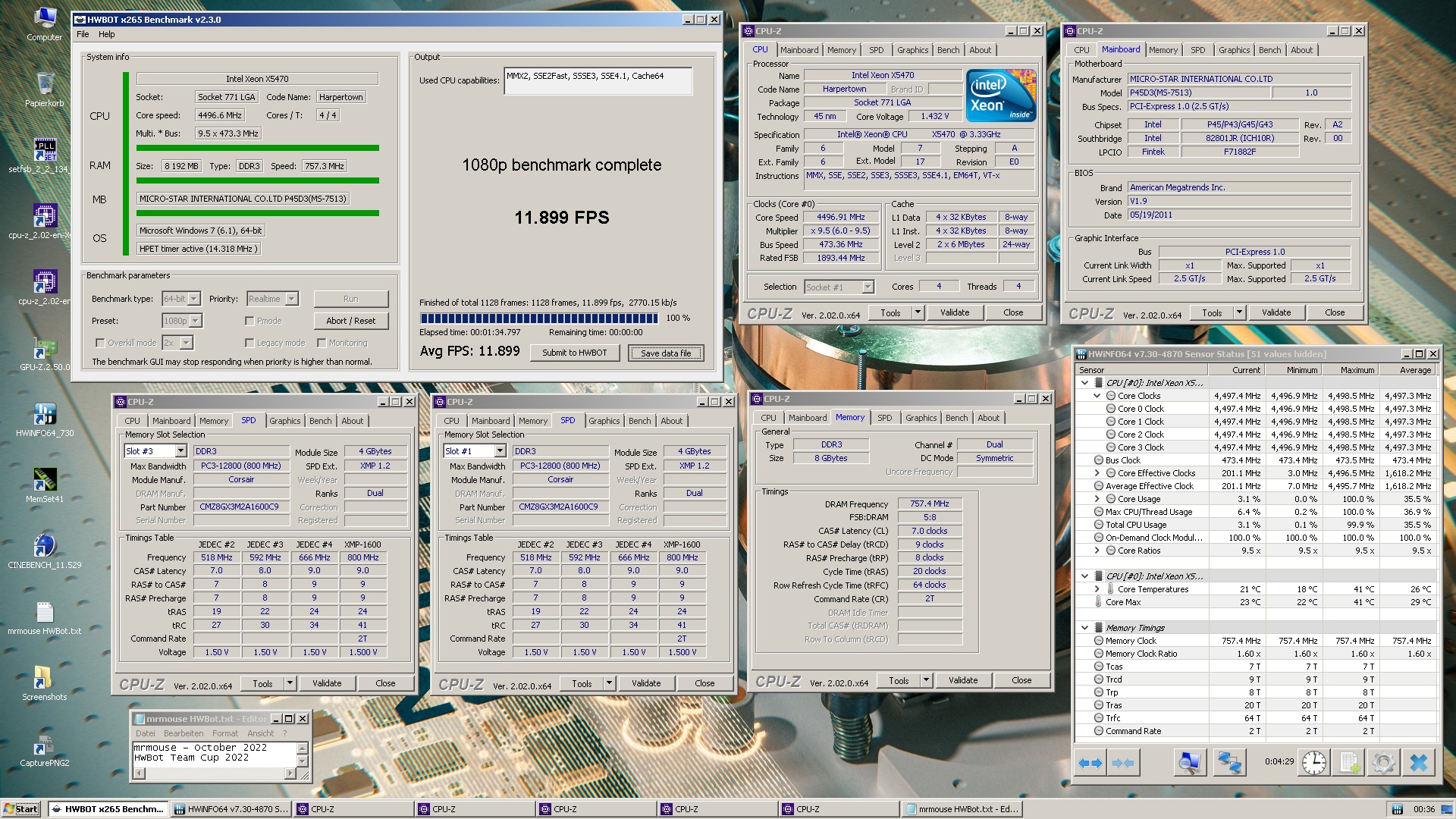The width and height of the screenshot is (1456, 819).
Task: Click benchmark progress bar at 100 %
Action: (539, 318)
